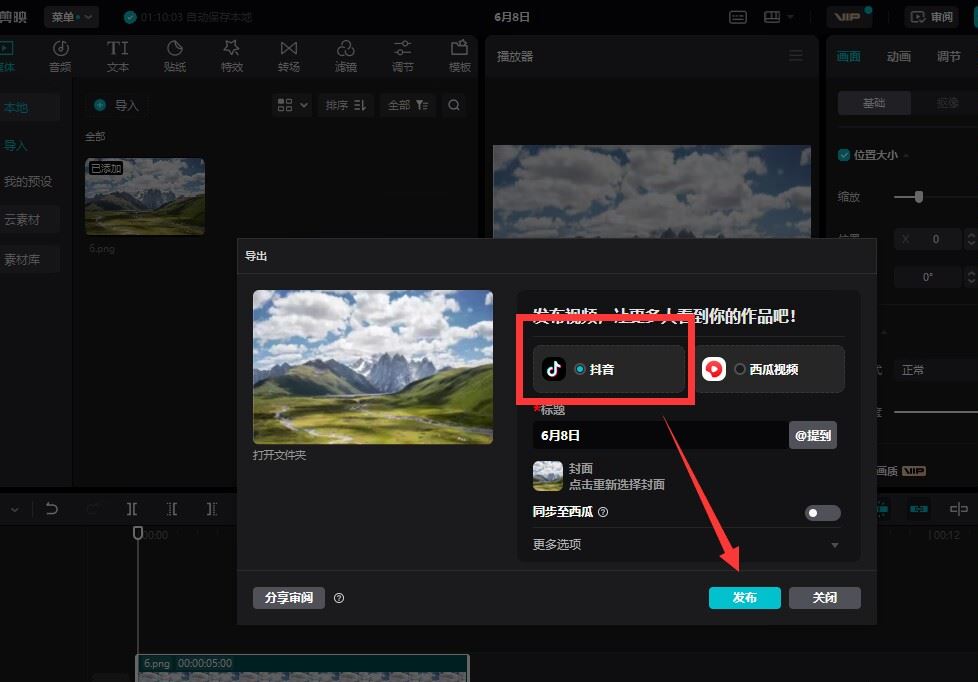
Task: Click the position X value field showing 0
Action: click(x=929, y=239)
